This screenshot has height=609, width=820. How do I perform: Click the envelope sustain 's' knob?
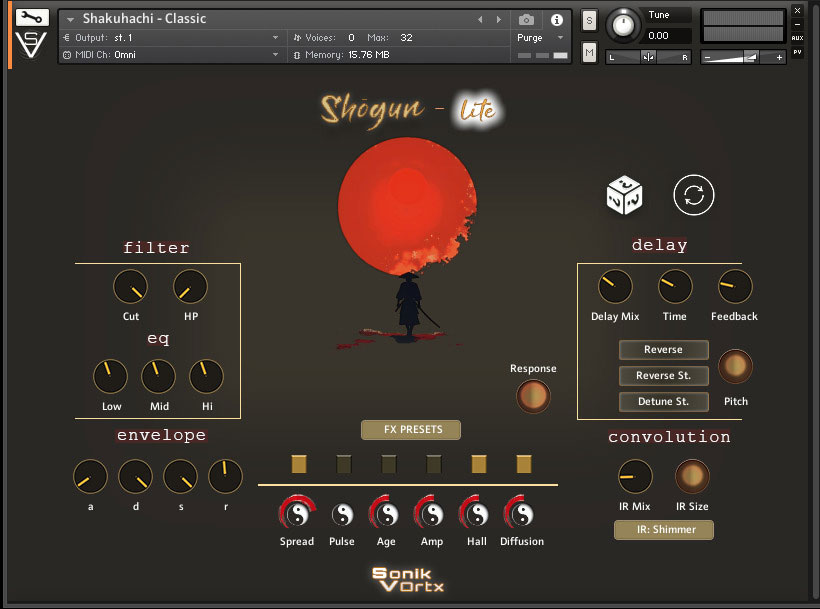point(180,476)
